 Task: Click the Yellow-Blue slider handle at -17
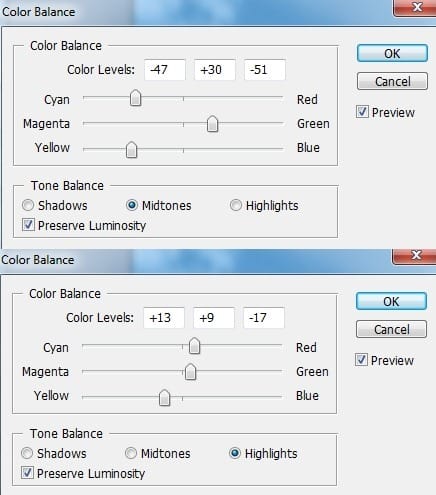(164, 397)
